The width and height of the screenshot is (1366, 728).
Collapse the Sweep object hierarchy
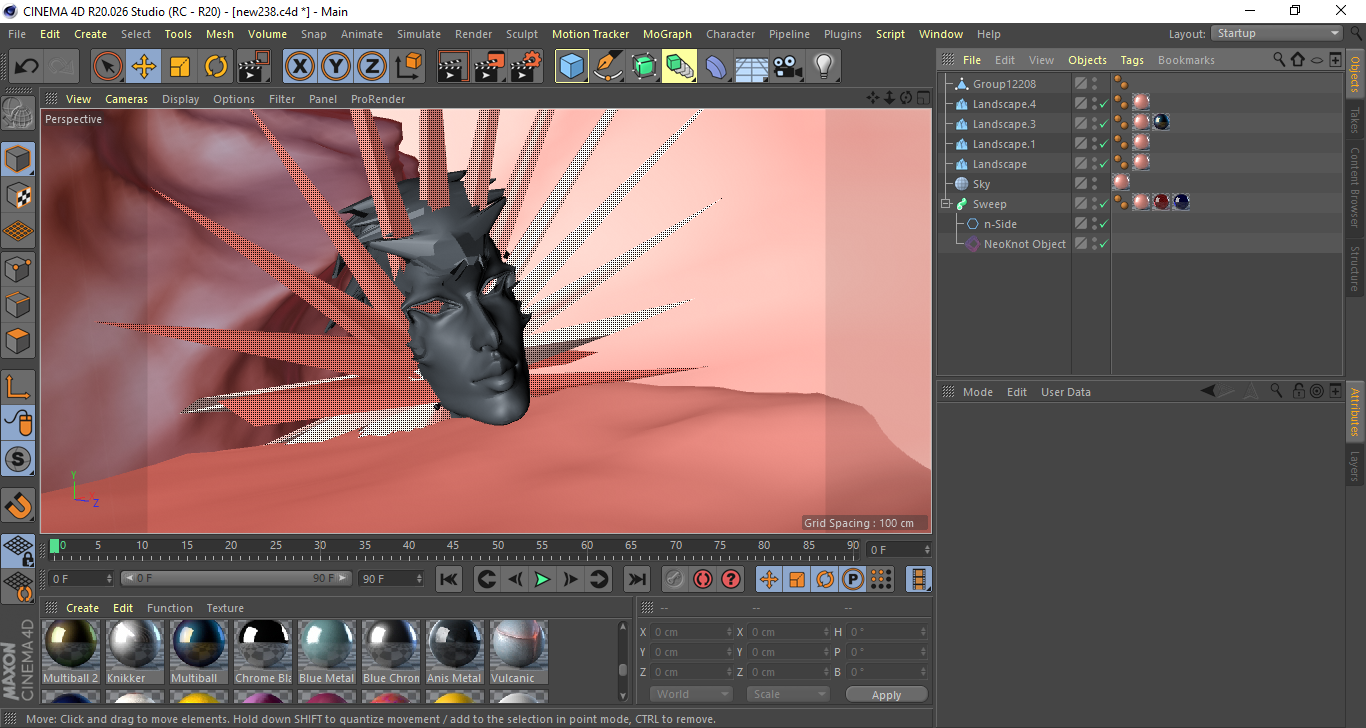point(945,204)
